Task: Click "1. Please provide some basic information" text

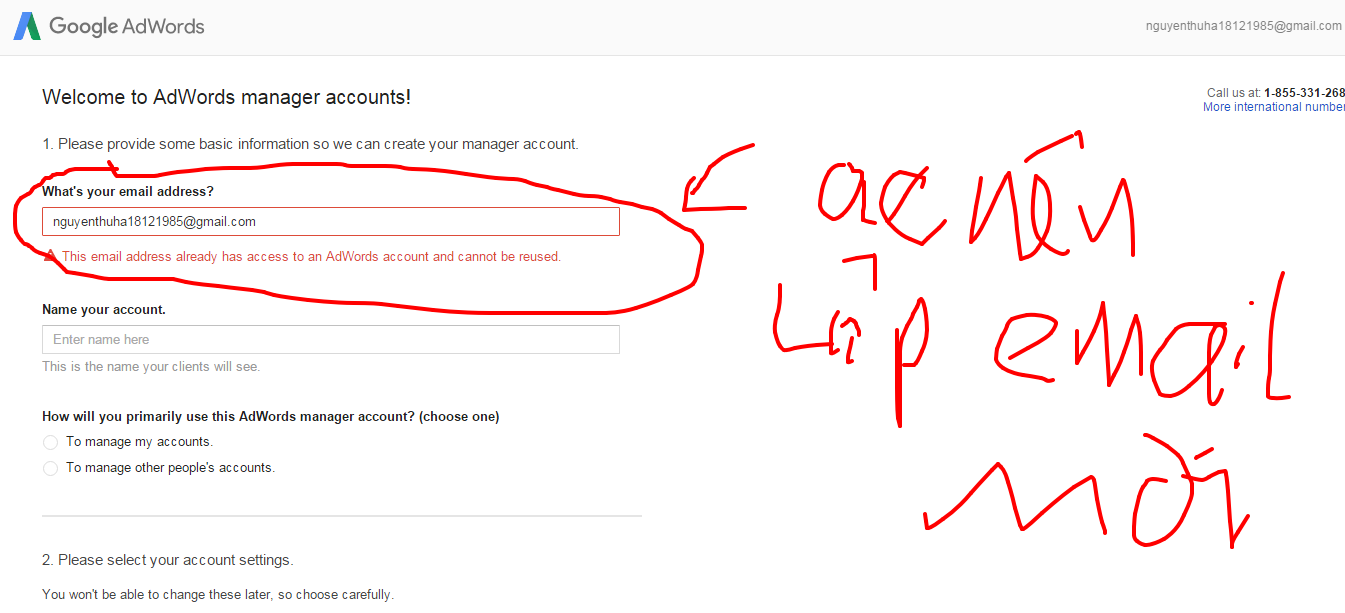Action: click(310, 144)
